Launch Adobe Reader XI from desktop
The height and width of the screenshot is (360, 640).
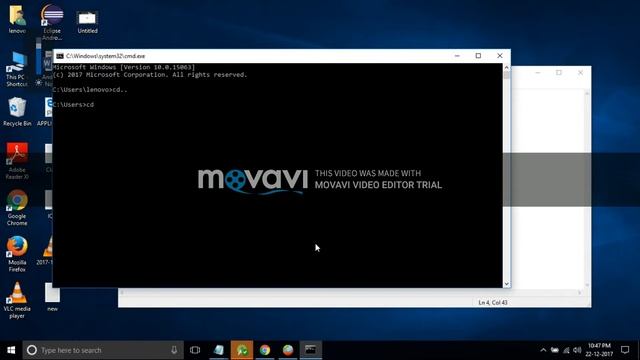17,161
